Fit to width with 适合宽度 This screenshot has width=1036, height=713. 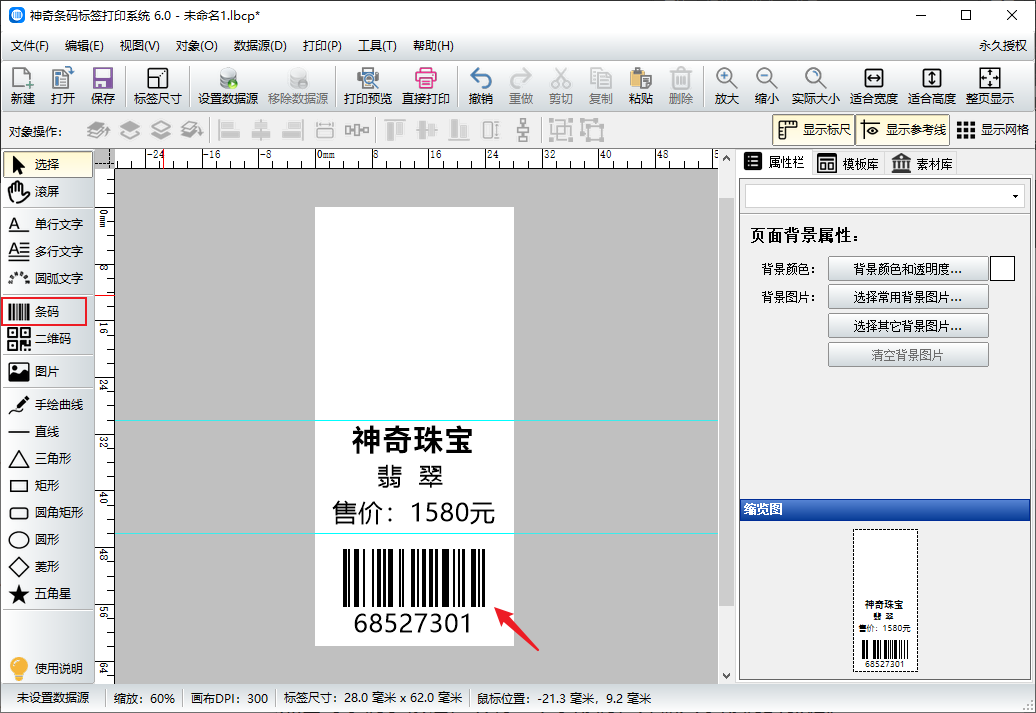point(873,86)
